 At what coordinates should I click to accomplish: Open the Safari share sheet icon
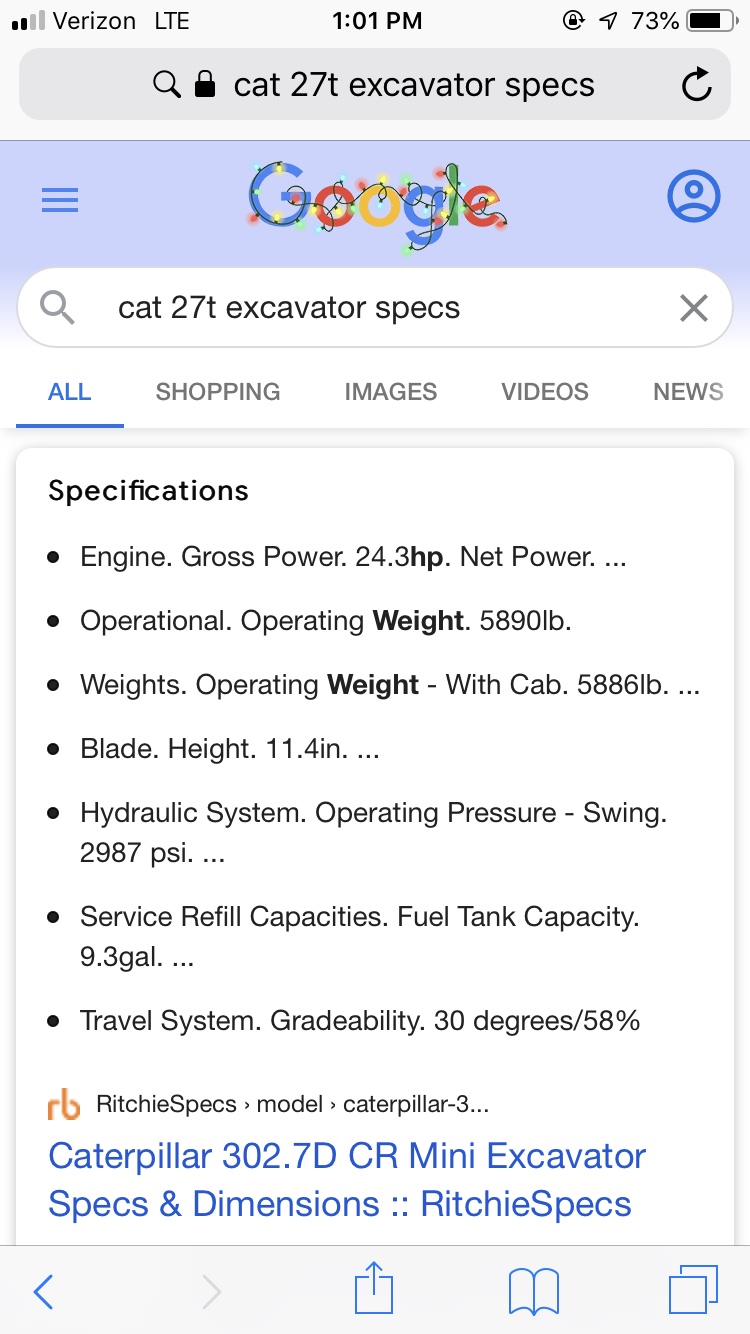tap(375, 1288)
